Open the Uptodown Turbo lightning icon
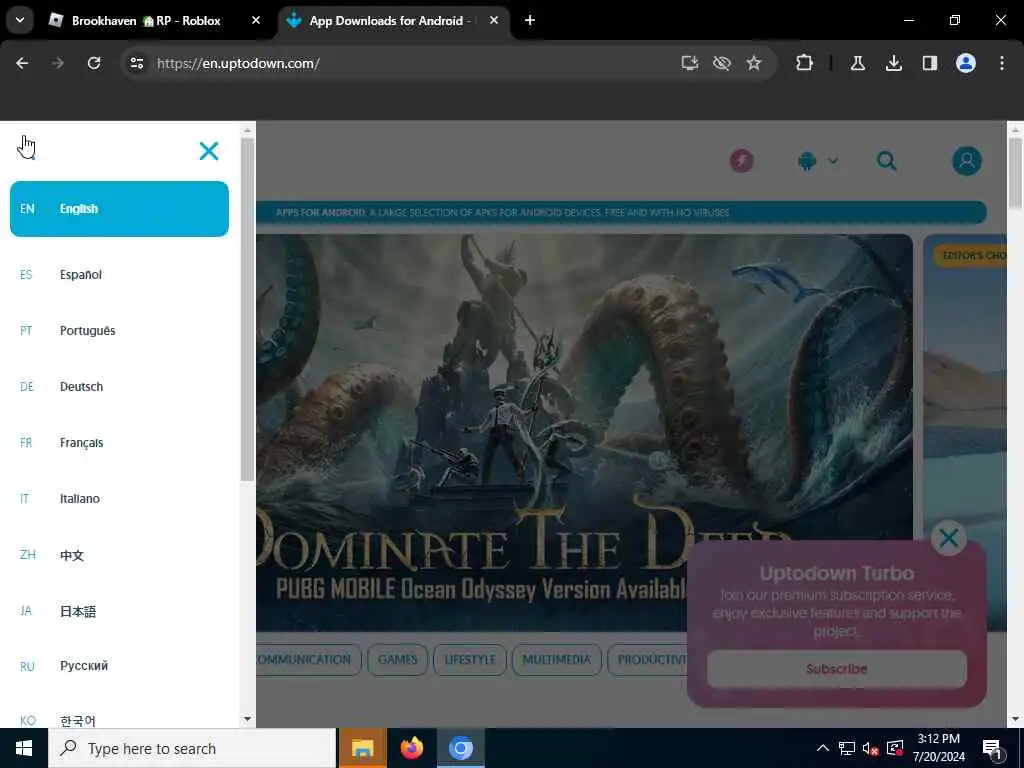1024x768 pixels. (741, 161)
